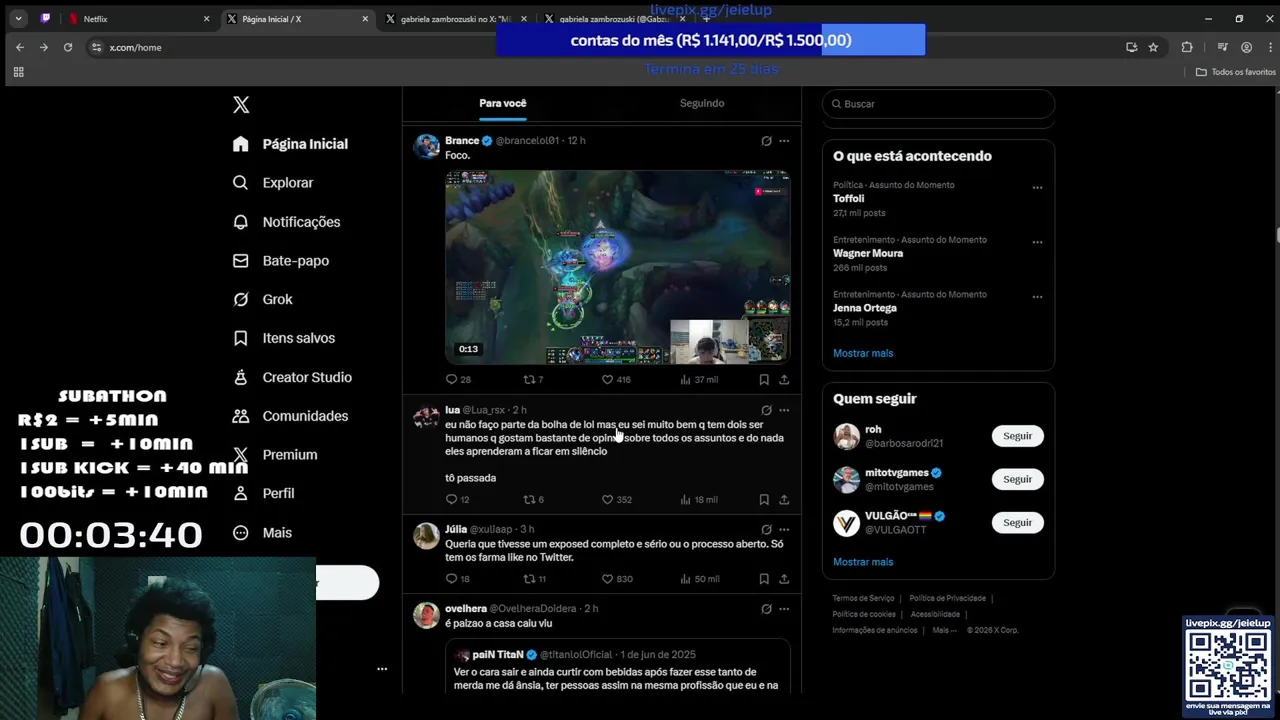Open the Mais menu in the sidebar
1280x720 pixels.
[x=262, y=533]
